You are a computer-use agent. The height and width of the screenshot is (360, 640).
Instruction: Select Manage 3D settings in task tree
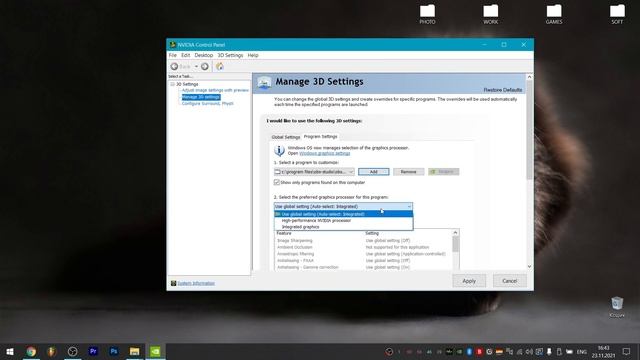201,97
